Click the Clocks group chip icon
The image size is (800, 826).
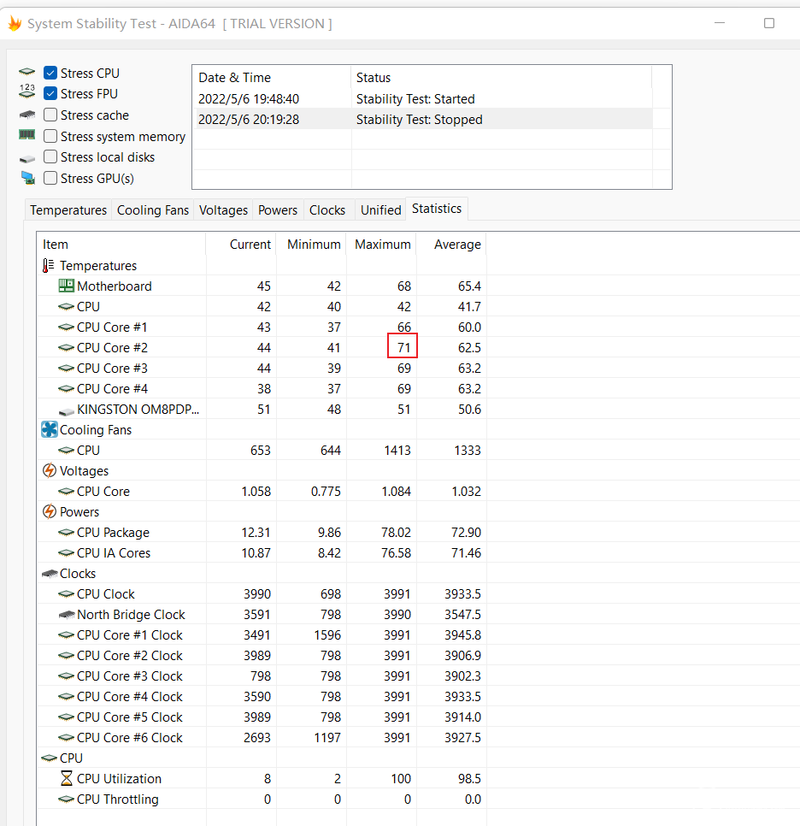coord(49,573)
